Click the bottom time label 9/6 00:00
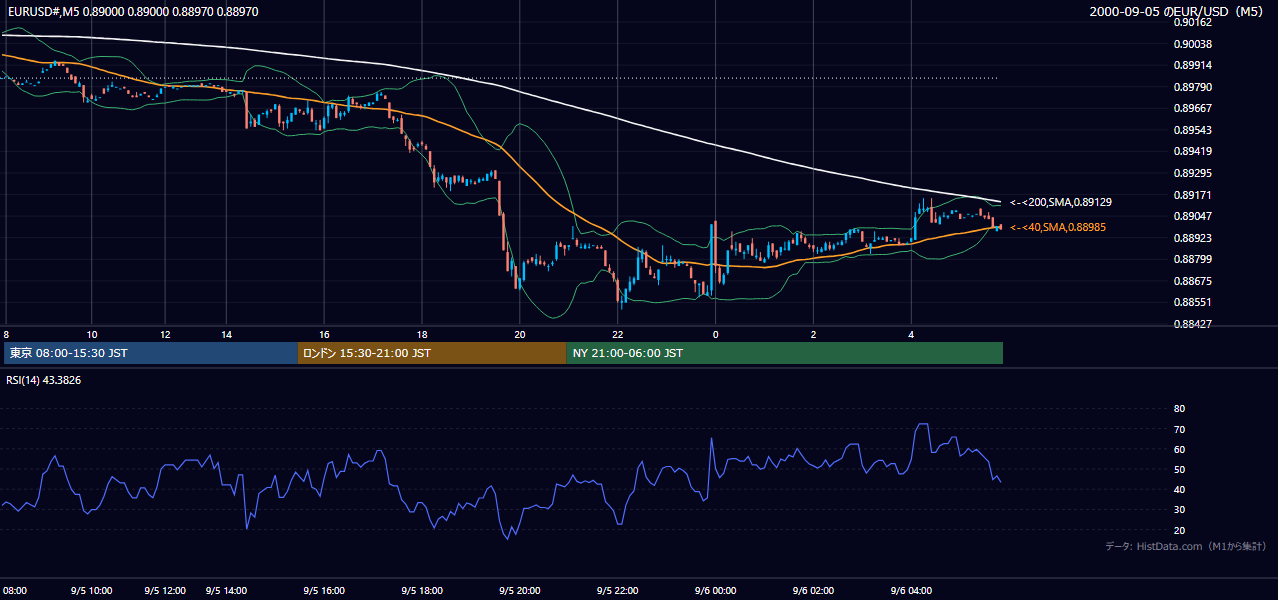This screenshot has height=600, width=1278. pos(715,591)
